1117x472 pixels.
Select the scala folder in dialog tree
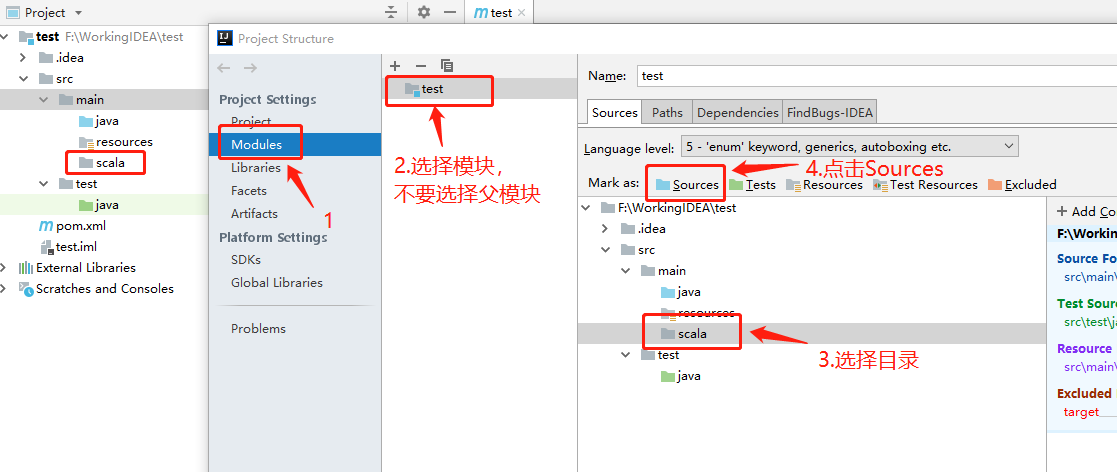click(x=684, y=333)
